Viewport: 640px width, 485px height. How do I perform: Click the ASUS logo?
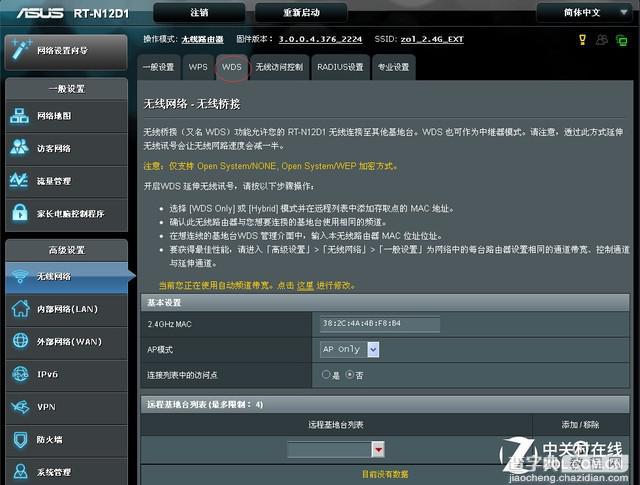point(40,13)
